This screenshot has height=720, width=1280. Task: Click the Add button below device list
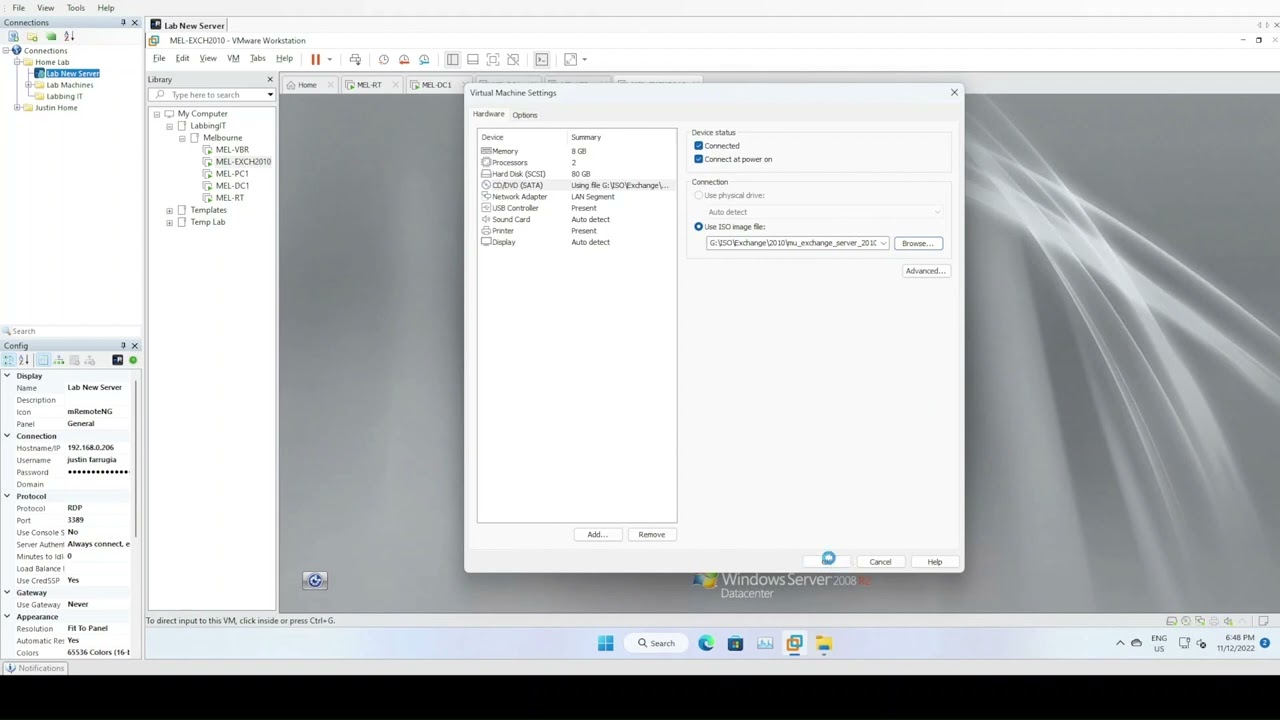(x=597, y=535)
